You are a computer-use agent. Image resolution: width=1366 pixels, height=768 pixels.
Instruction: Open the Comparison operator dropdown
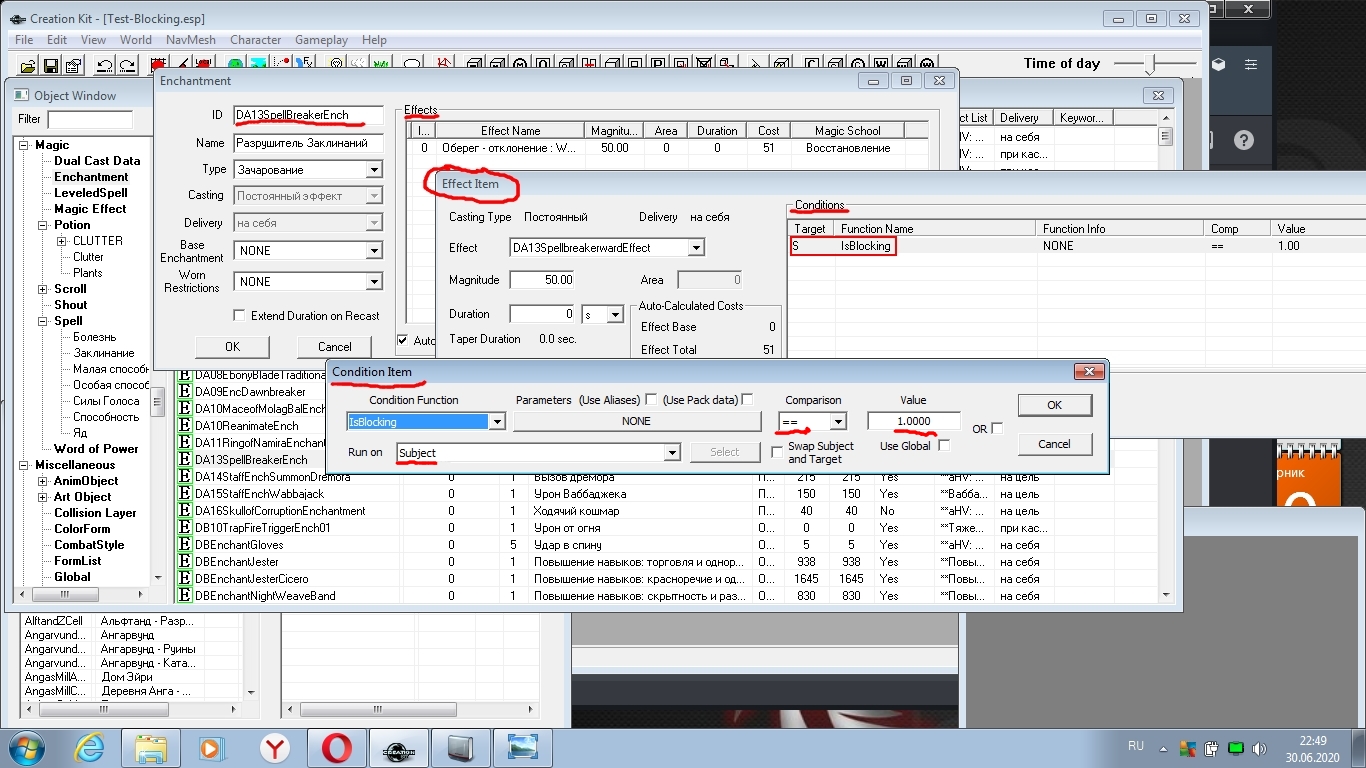pyautogui.click(x=838, y=422)
